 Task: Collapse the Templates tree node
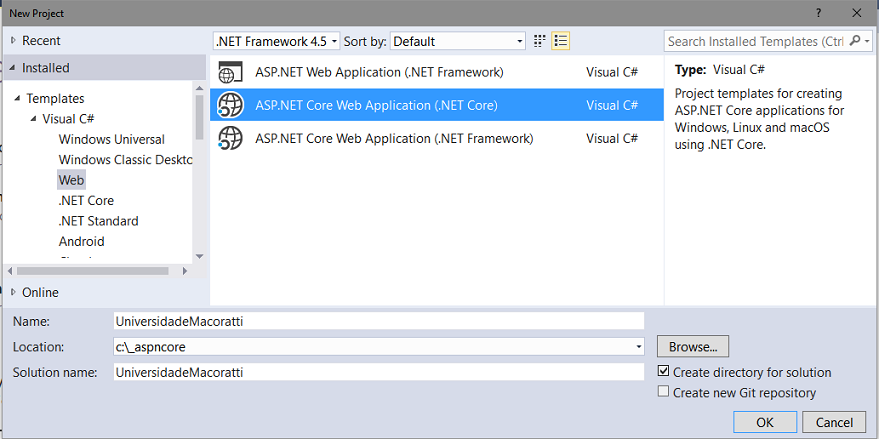coord(18,99)
